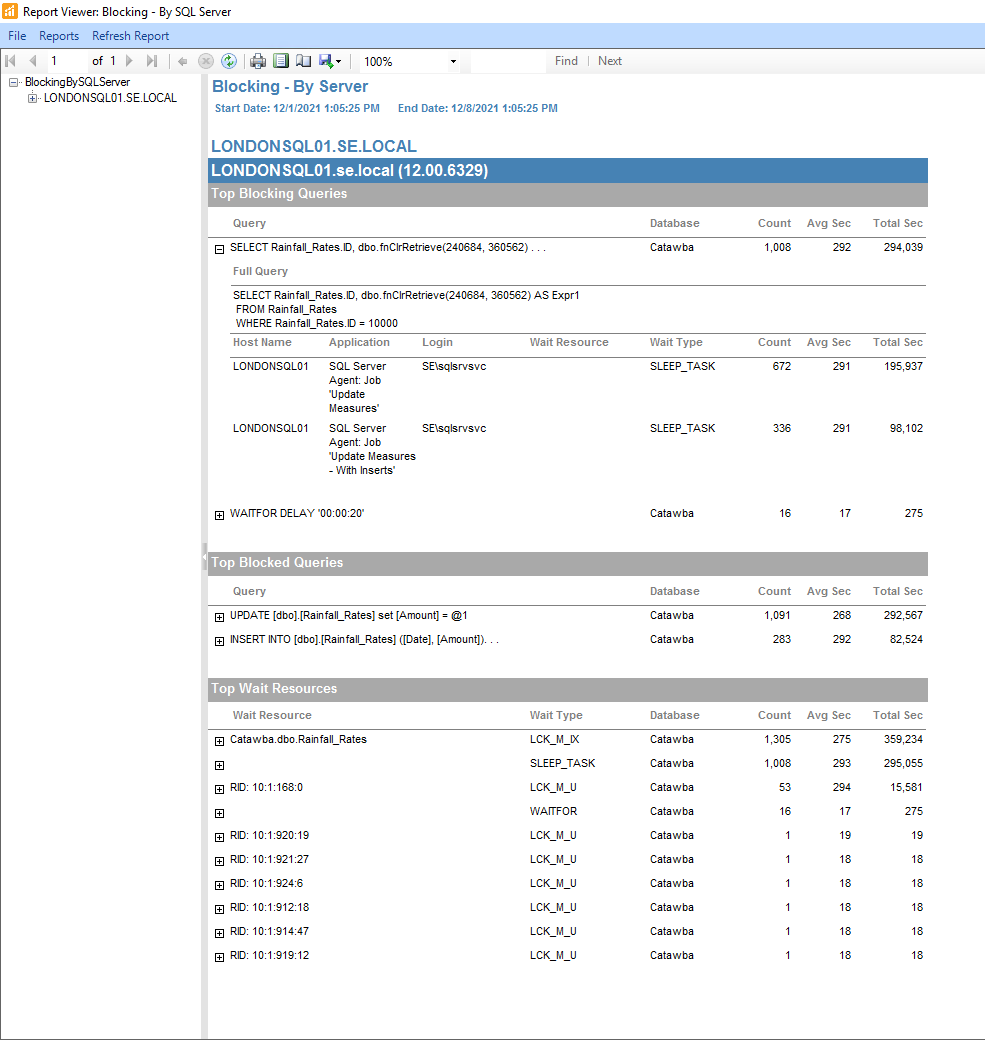Select BlockingBySQLServer in document map
Image resolution: width=985 pixels, height=1040 pixels.
click(x=78, y=82)
